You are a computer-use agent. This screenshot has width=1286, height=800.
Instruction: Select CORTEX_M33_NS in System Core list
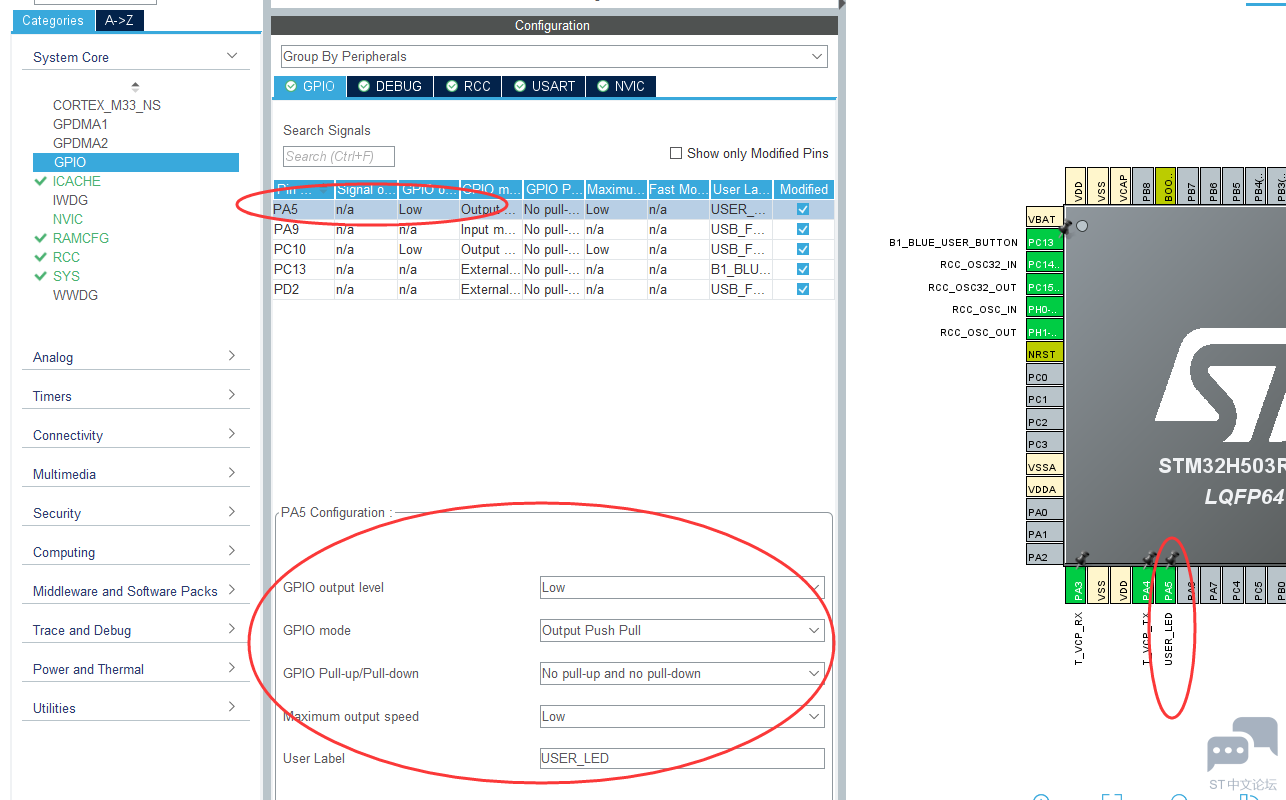point(107,105)
